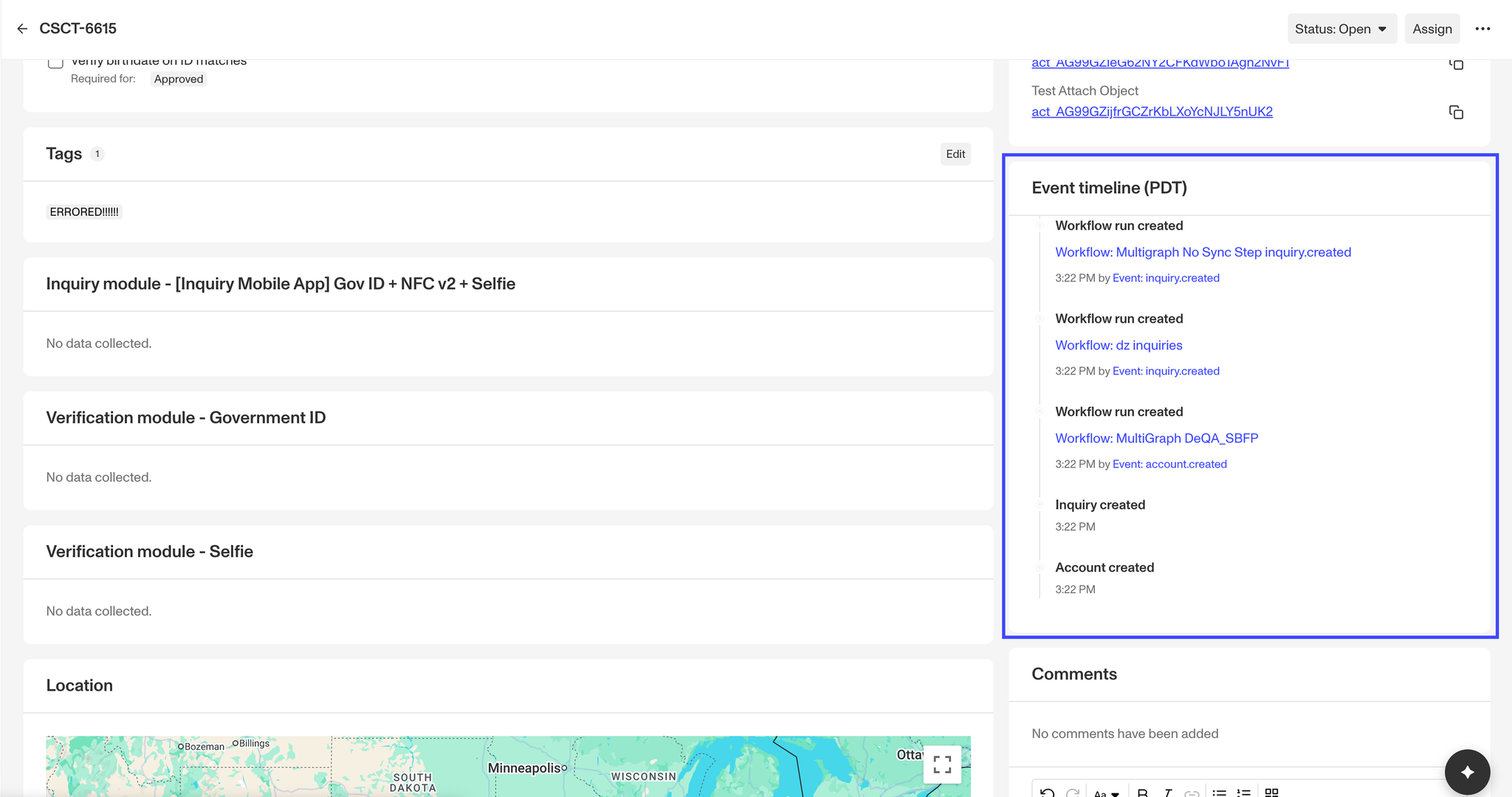The height and width of the screenshot is (797, 1512).
Task: Undo in the comment editor toolbar
Action: click(x=1047, y=793)
